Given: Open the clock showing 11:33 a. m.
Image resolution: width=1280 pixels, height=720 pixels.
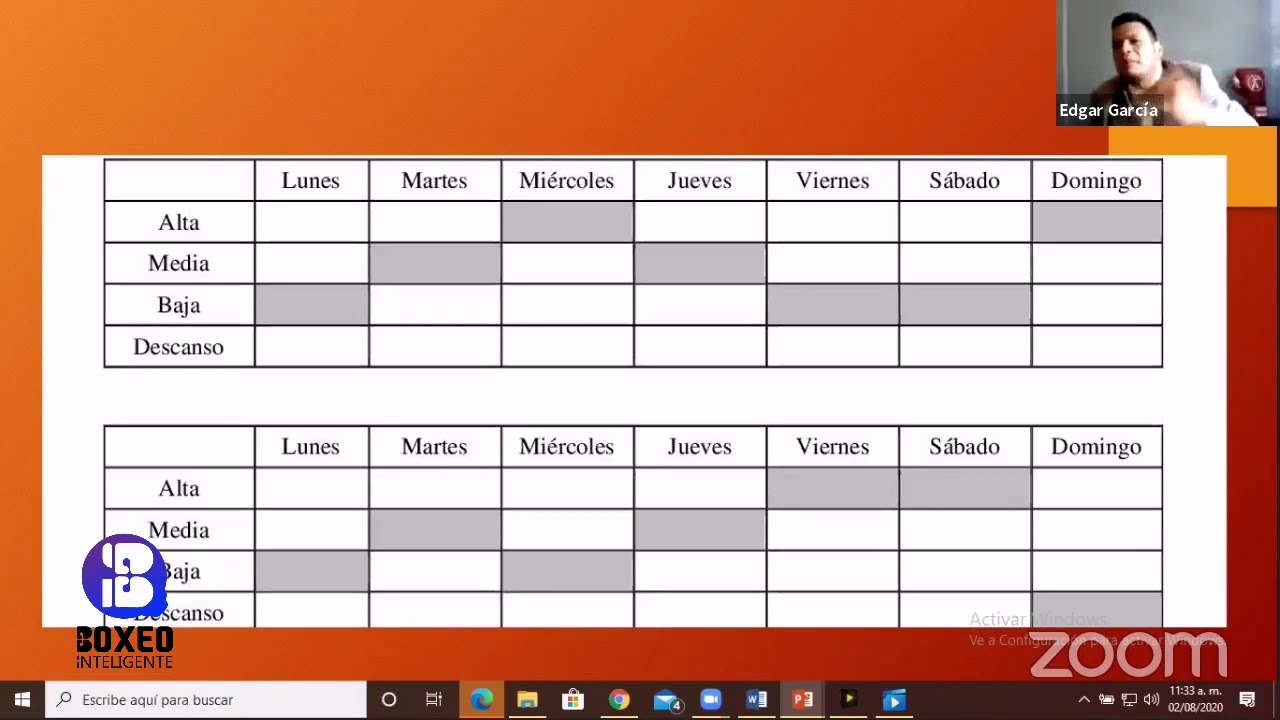Looking at the screenshot, I should (x=1195, y=700).
